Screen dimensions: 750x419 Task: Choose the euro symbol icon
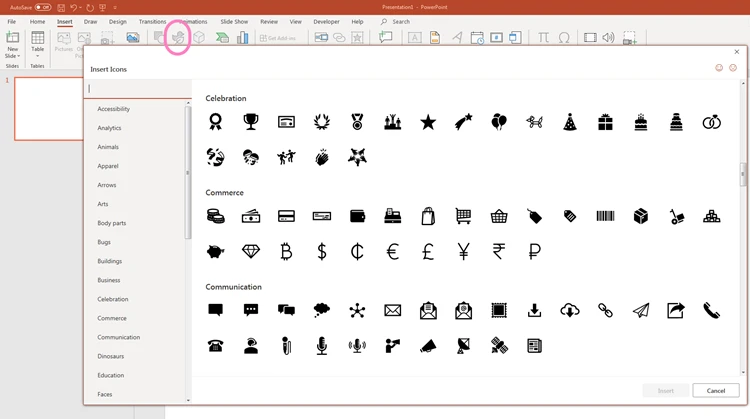(x=393, y=252)
